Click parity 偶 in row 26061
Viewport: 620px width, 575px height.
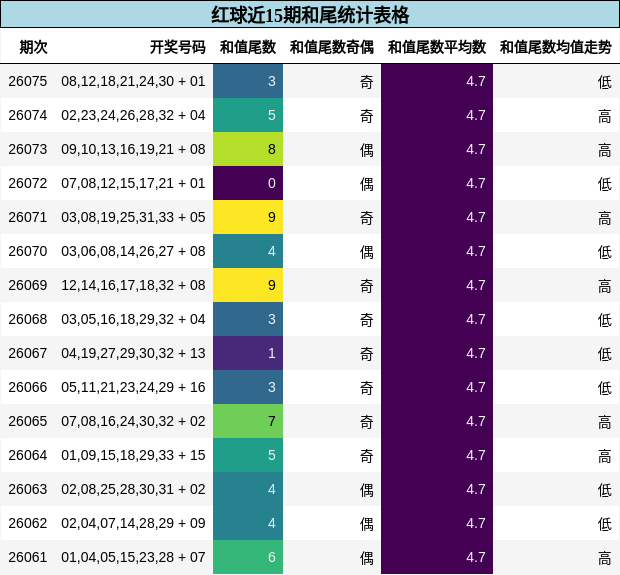(367, 558)
